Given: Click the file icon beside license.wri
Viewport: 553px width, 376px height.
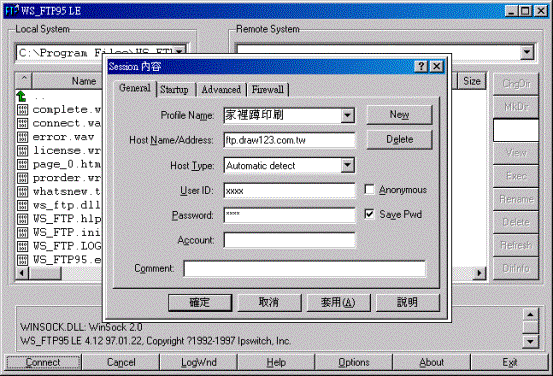Looking at the screenshot, I should (22, 151).
